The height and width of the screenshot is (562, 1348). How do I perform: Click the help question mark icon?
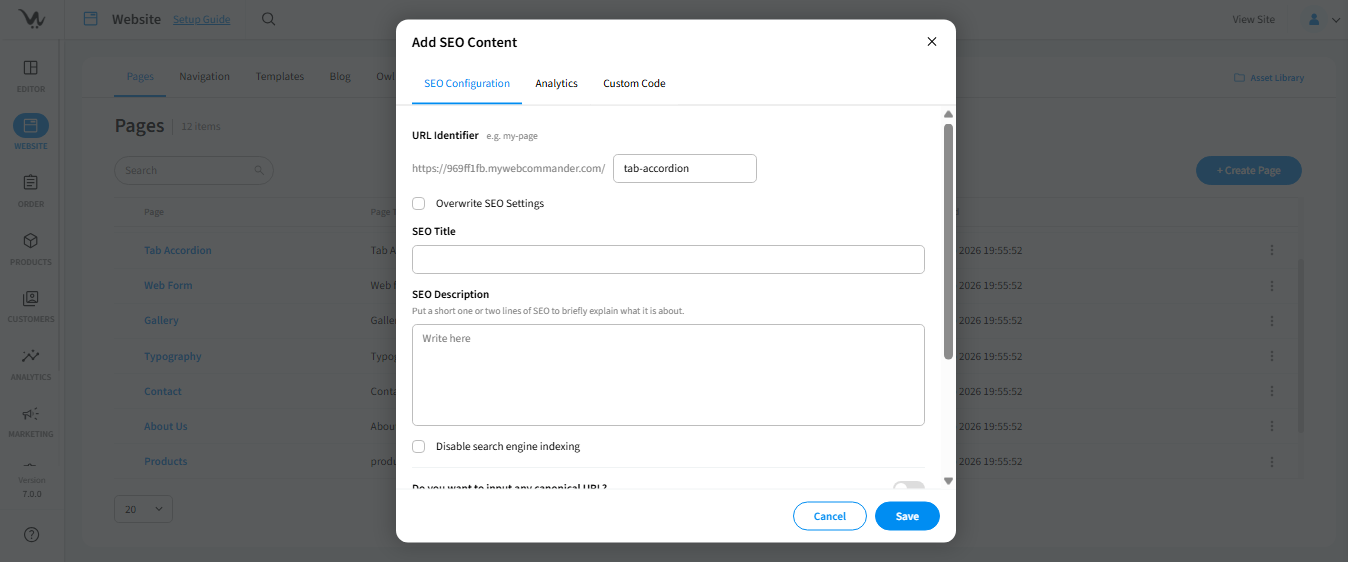coord(31,535)
